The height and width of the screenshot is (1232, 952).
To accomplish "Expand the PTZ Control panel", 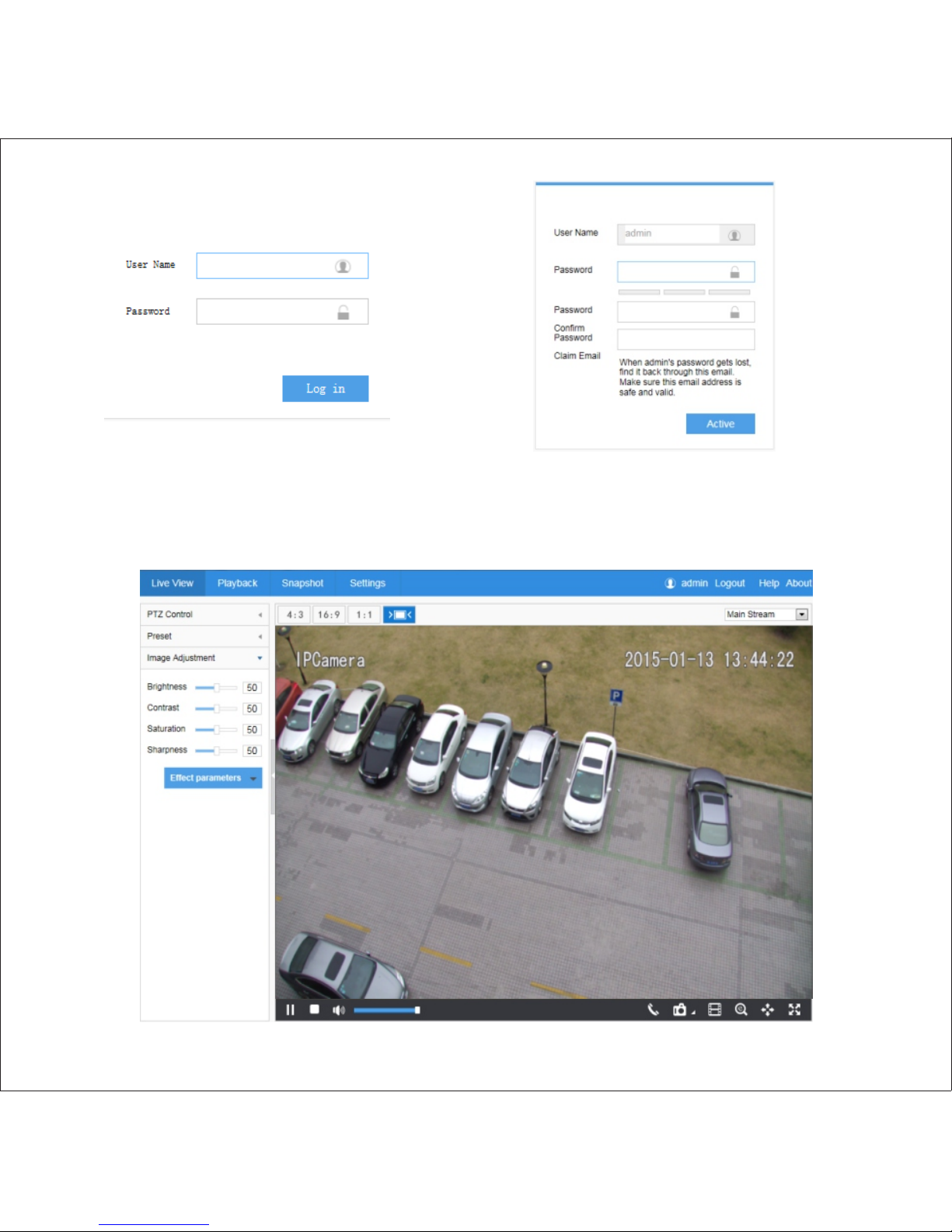I will click(x=204, y=614).
